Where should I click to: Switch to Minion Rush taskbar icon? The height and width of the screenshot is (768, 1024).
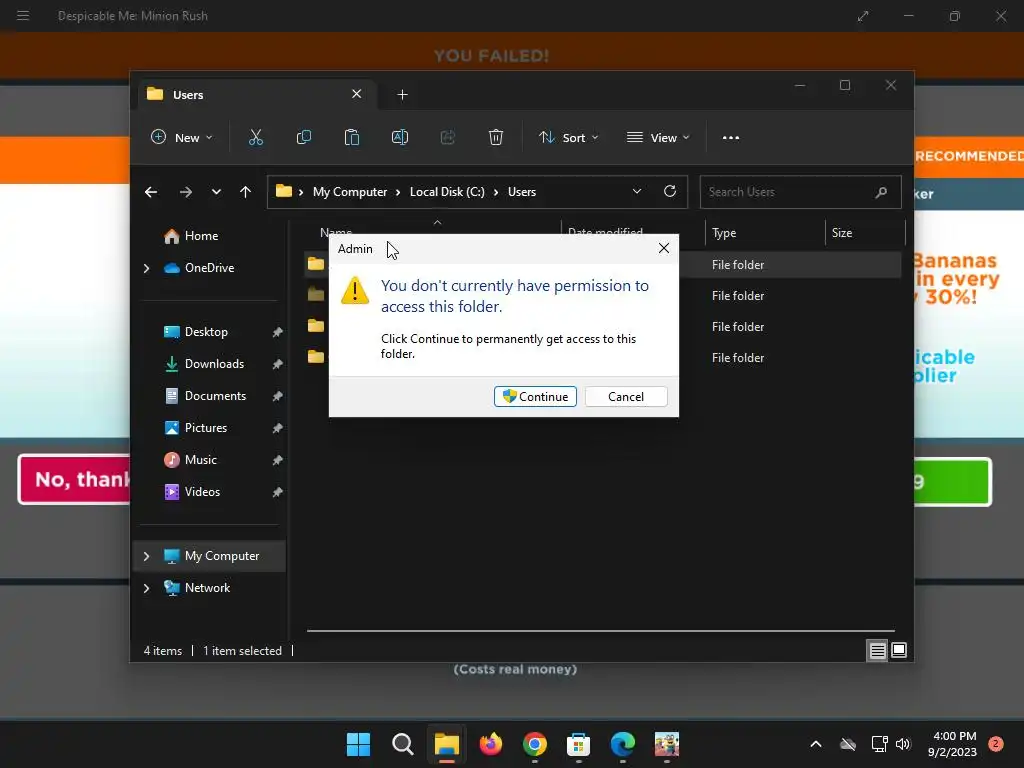pyautogui.click(x=667, y=744)
